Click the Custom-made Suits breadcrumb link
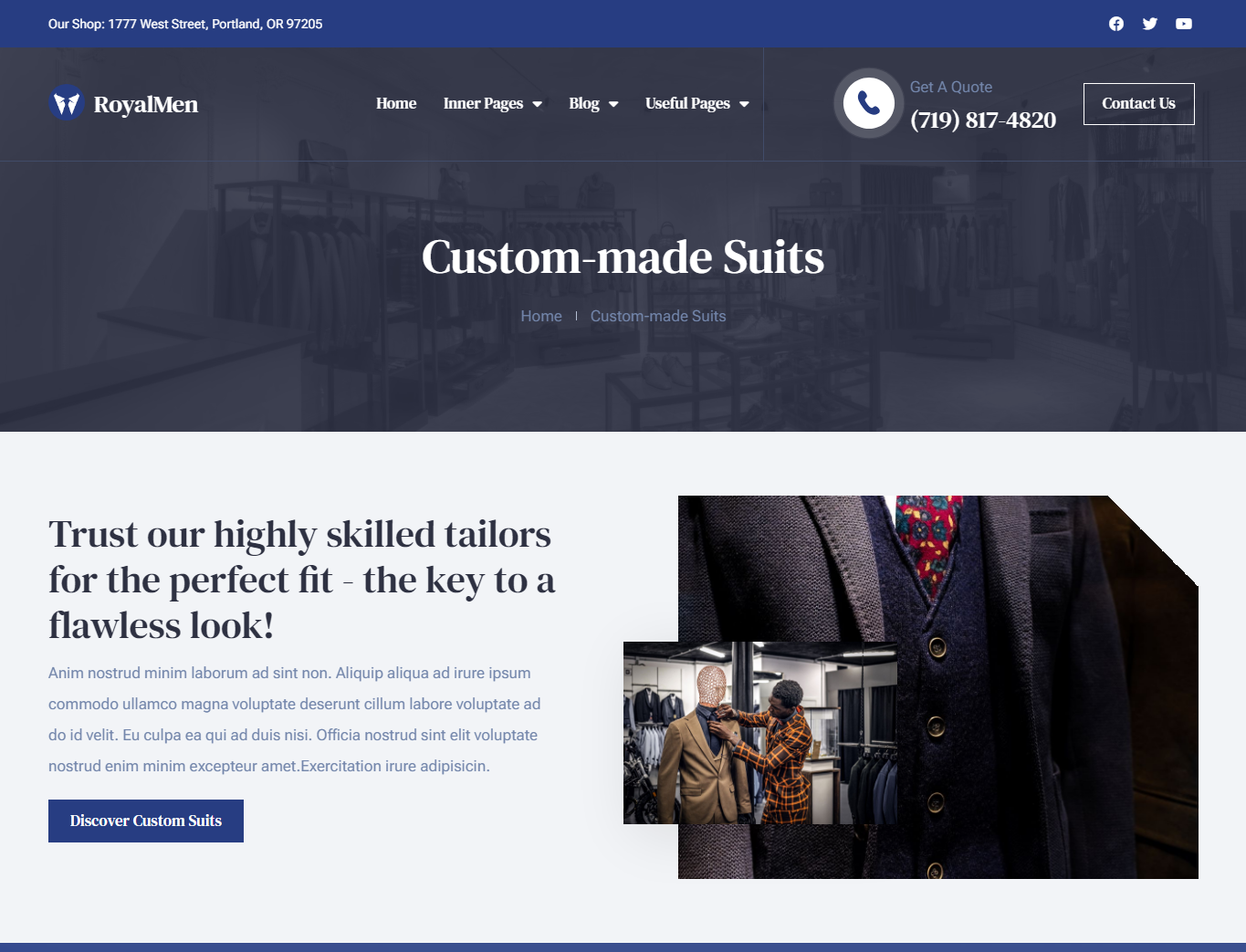This screenshot has width=1246, height=952. tap(658, 316)
